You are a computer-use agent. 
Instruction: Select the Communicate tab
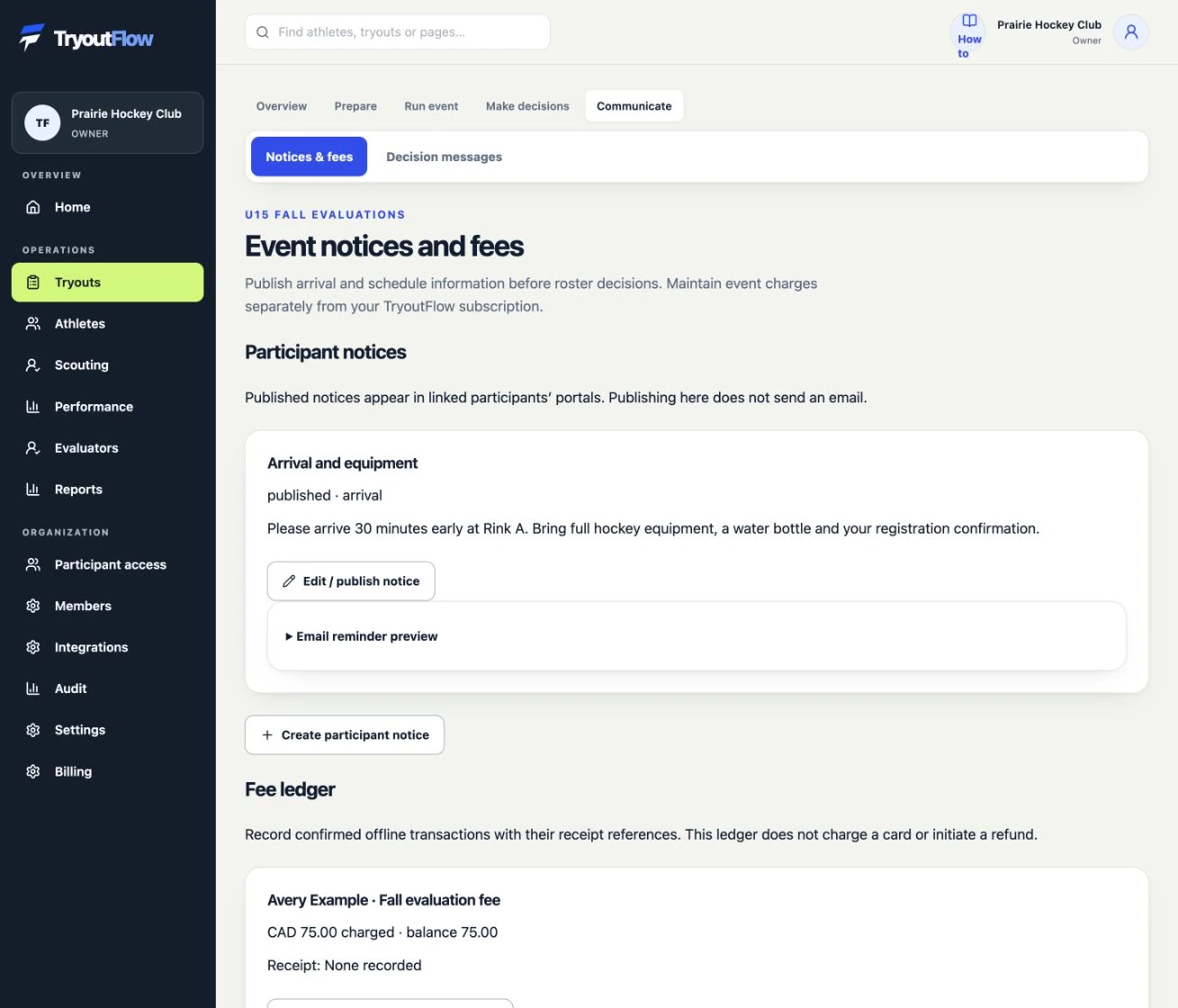click(634, 106)
